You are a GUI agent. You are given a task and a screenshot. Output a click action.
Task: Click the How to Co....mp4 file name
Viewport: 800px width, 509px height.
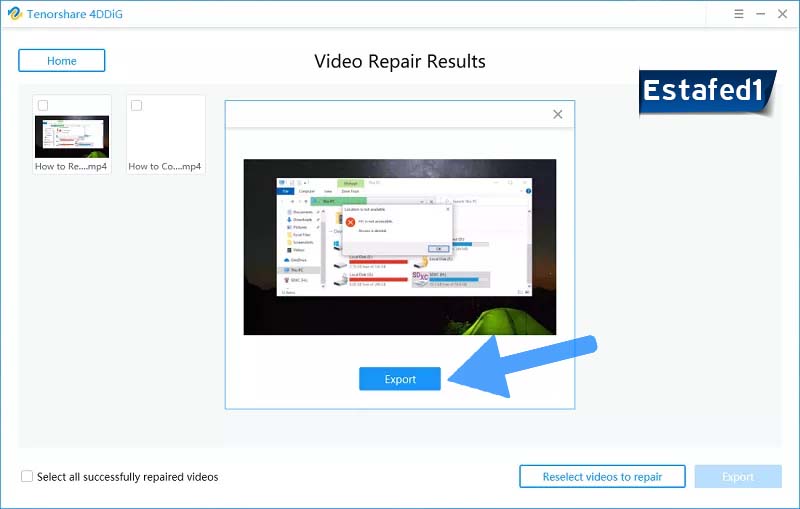pos(165,167)
